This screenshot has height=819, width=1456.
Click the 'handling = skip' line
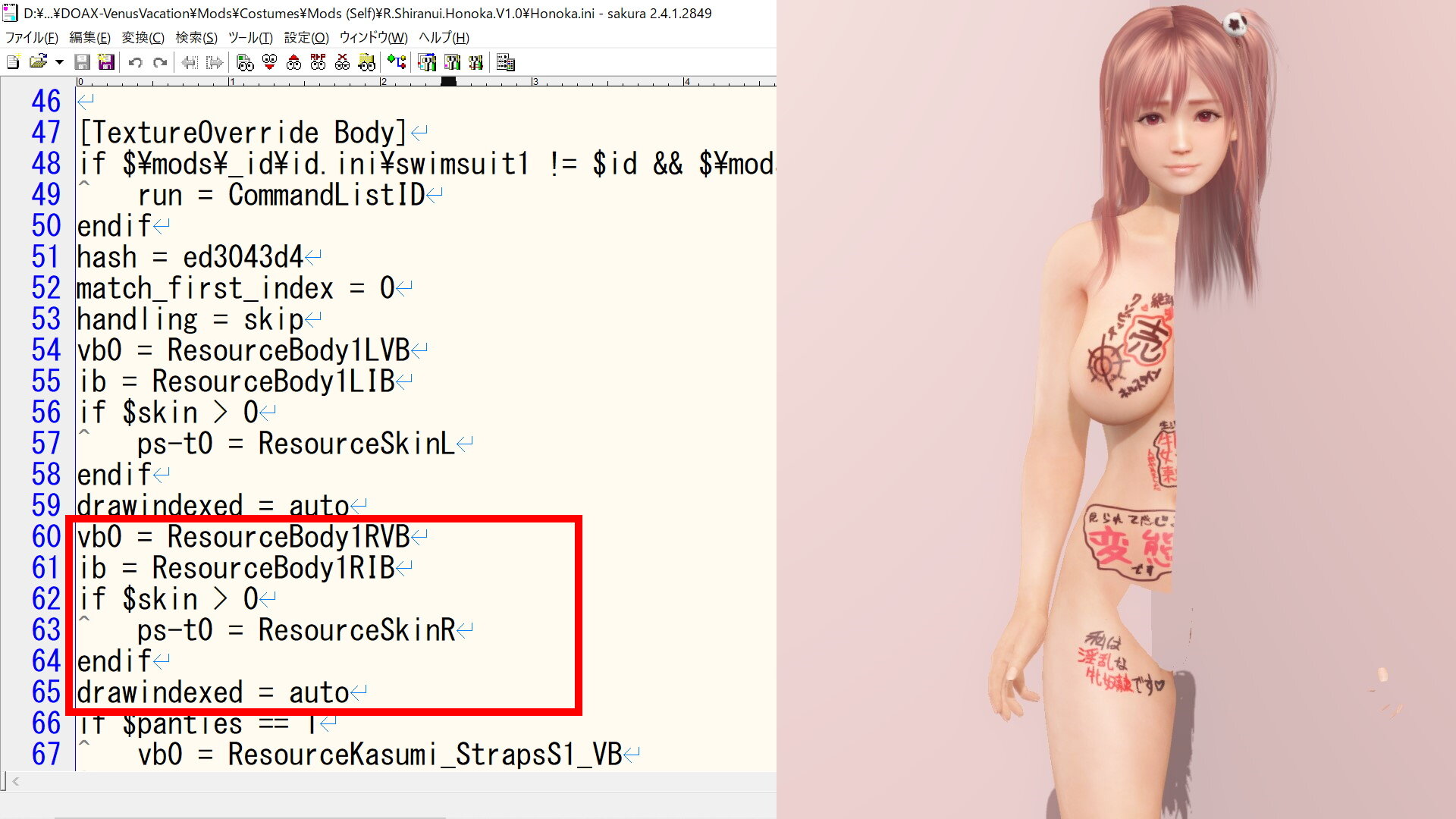190,319
